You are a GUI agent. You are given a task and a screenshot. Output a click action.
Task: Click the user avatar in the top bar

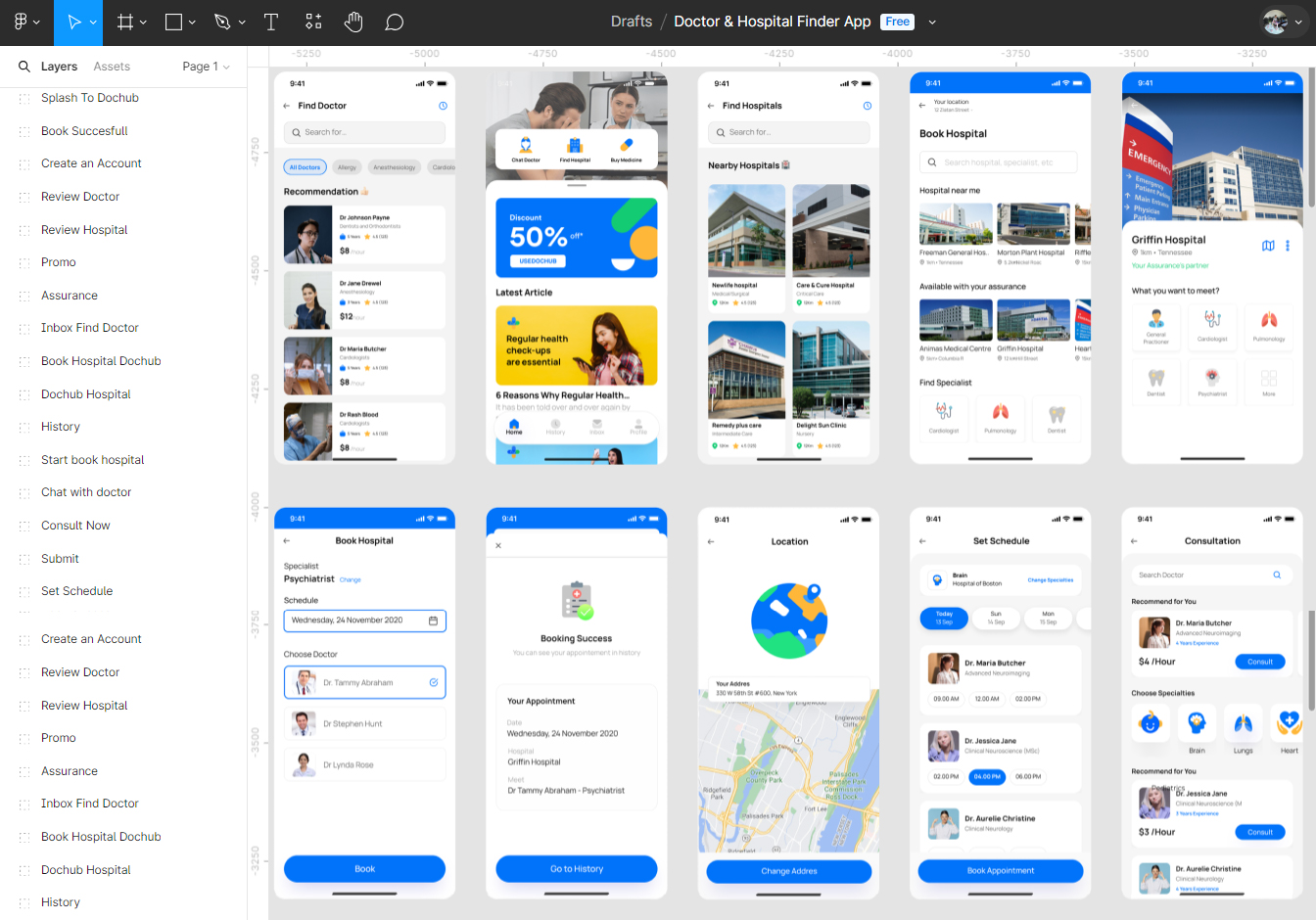[x=1275, y=22]
